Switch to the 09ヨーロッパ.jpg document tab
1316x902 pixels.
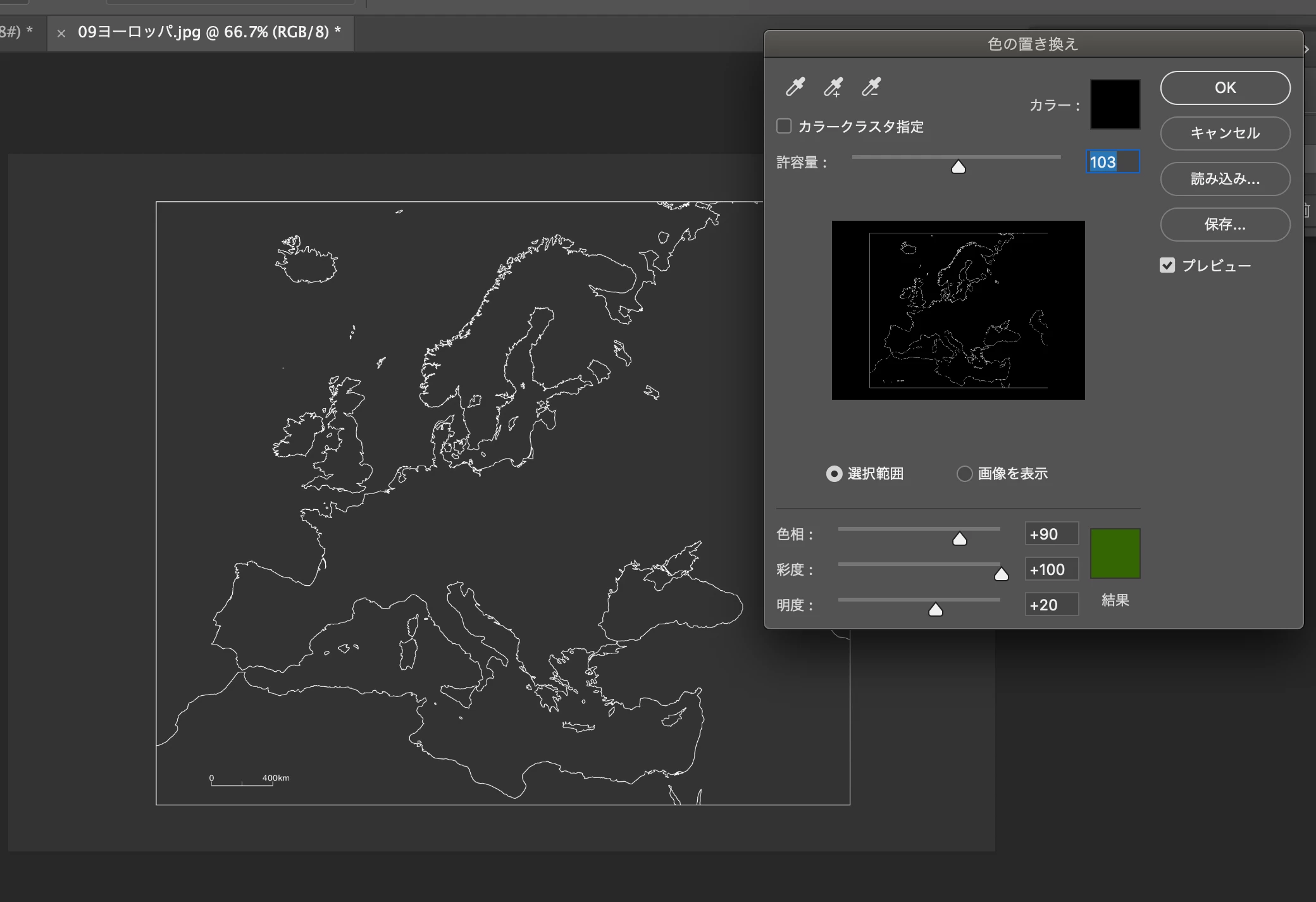[209, 32]
